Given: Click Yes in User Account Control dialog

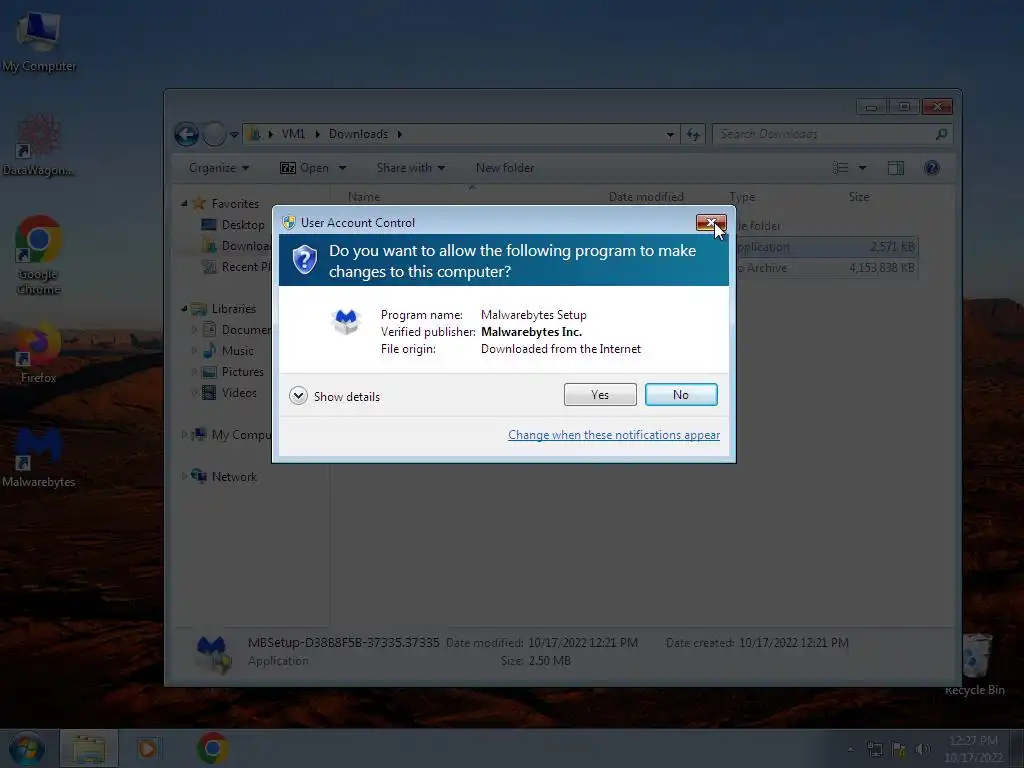Looking at the screenshot, I should tap(600, 394).
